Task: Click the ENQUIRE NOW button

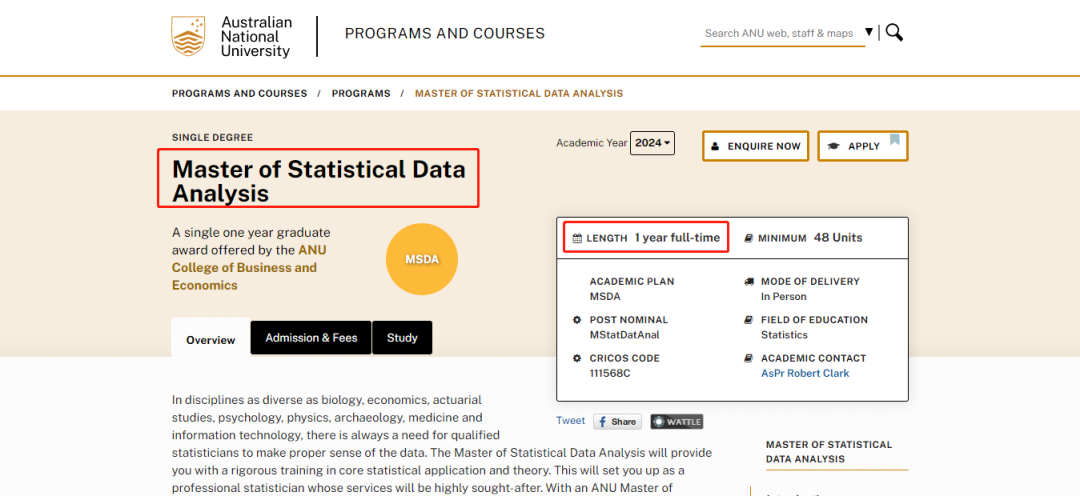Action: pyautogui.click(x=756, y=146)
